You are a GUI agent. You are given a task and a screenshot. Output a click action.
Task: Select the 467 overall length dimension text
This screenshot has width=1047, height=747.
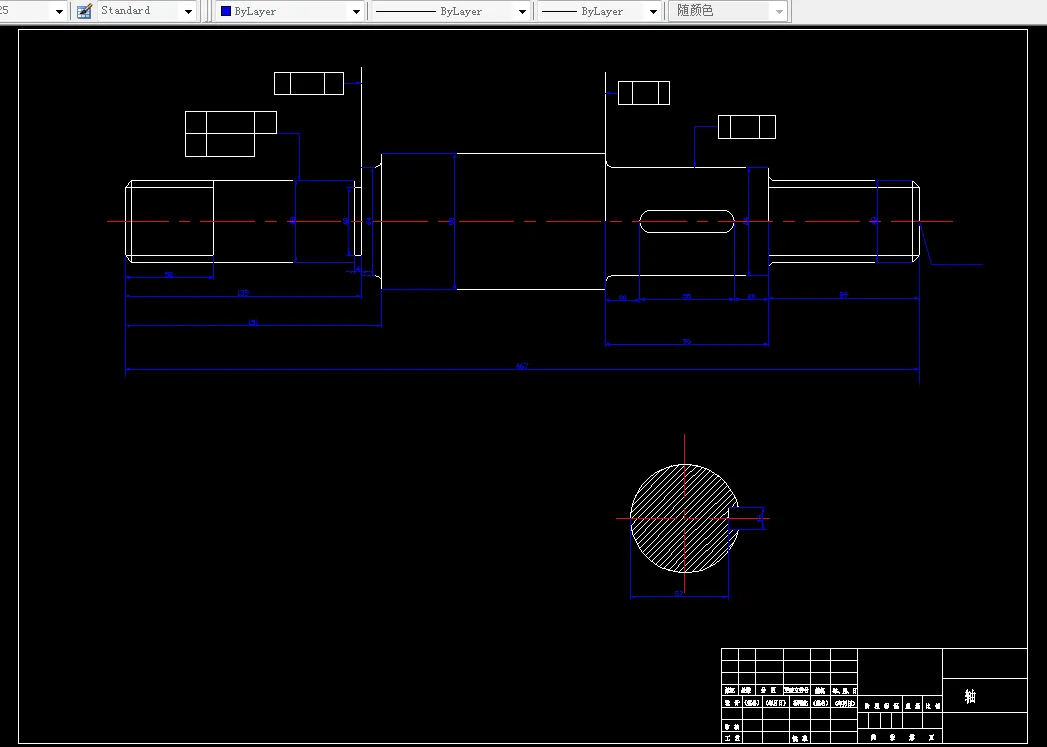[522, 365]
